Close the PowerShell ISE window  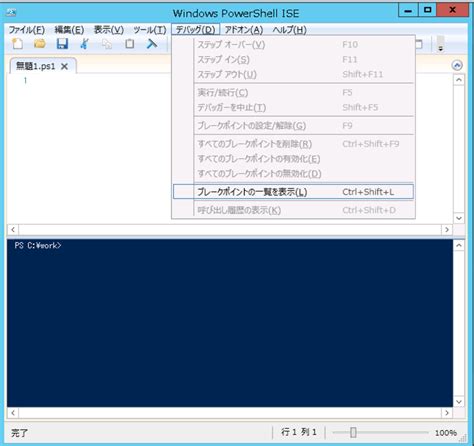click(x=453, y=10)
